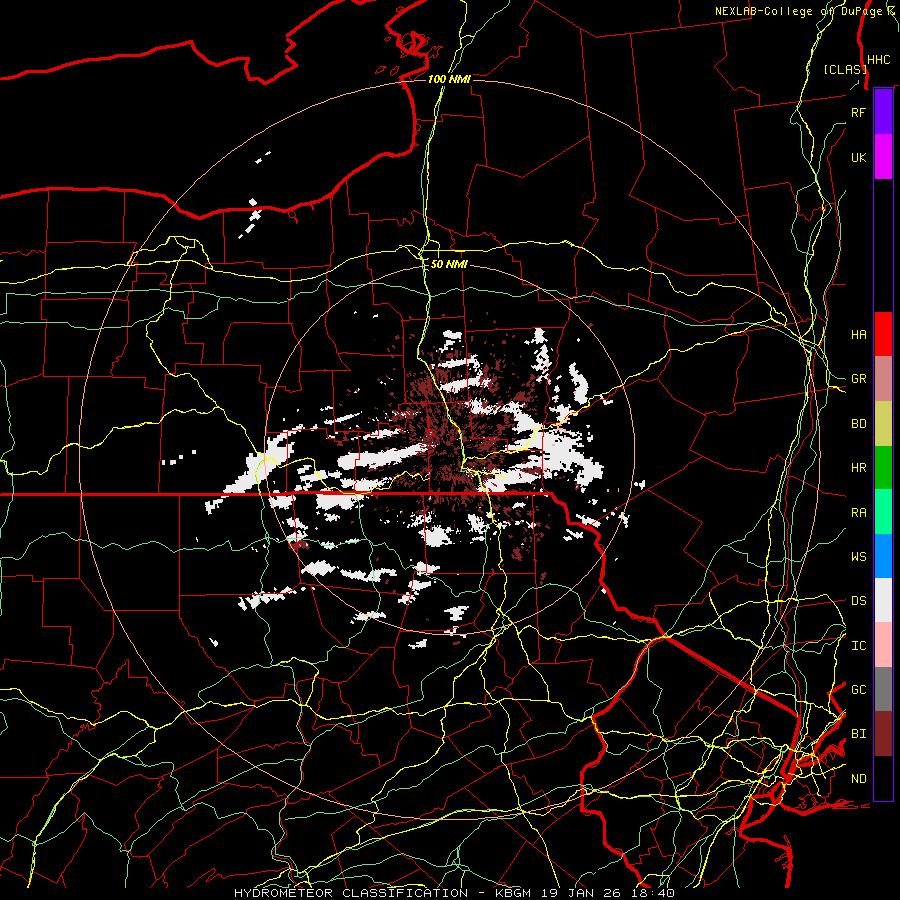Click the WS blue legend swatch
This screenshot has width=900, height=900.
tap(883, 556)
